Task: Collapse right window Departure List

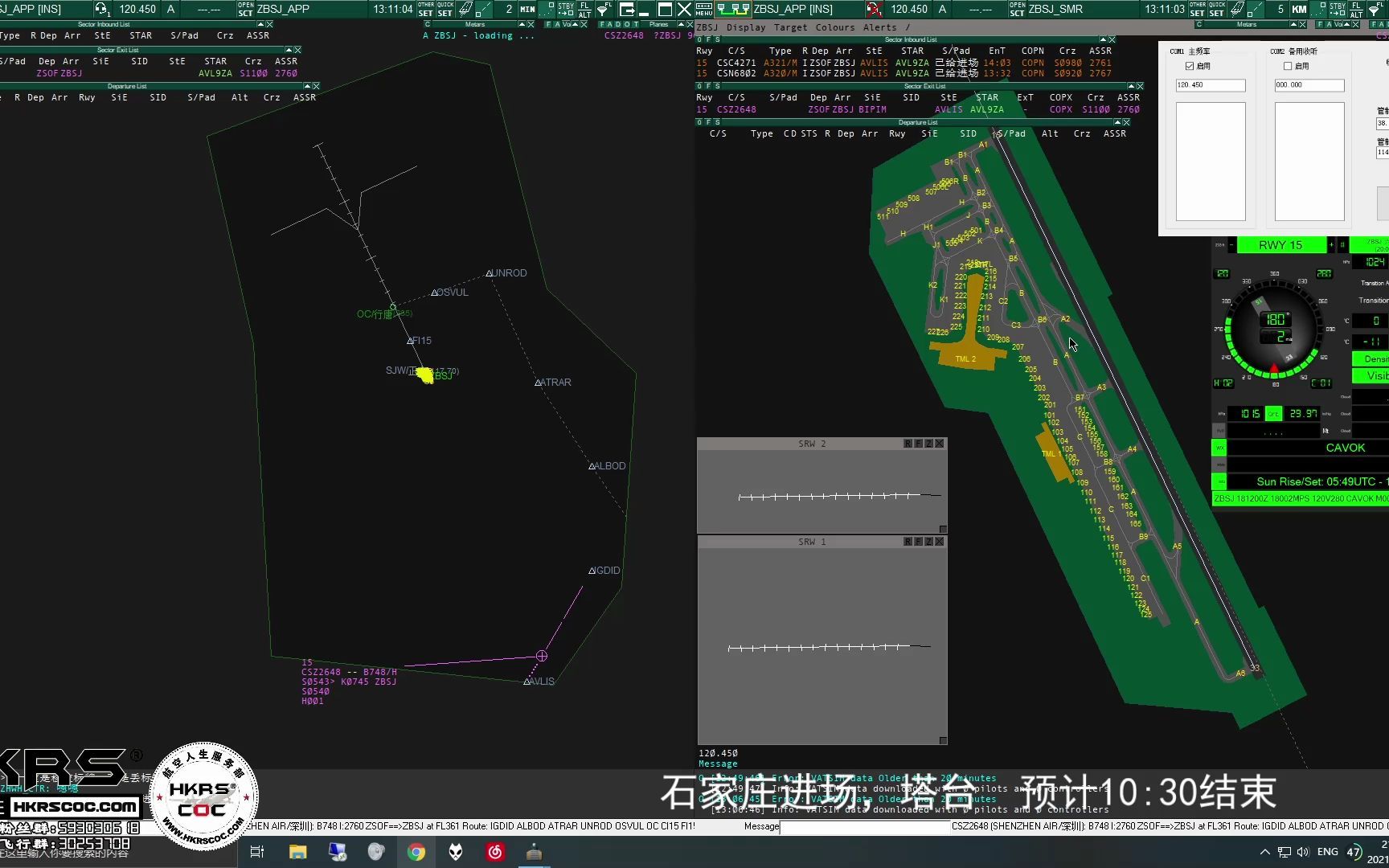Action: point(1117,122)
